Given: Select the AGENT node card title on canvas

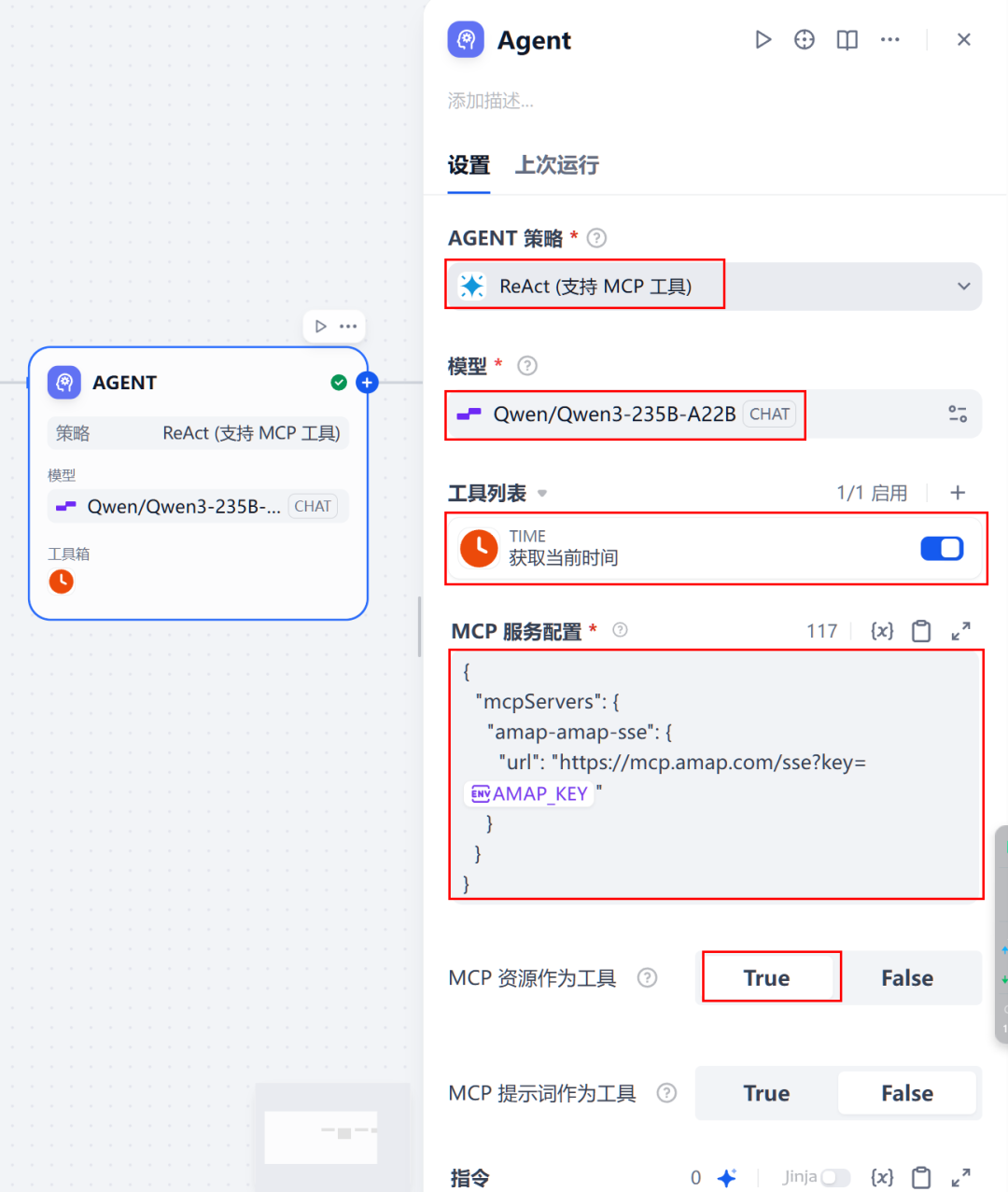Looking at the screenshot, I should point(124,383).
